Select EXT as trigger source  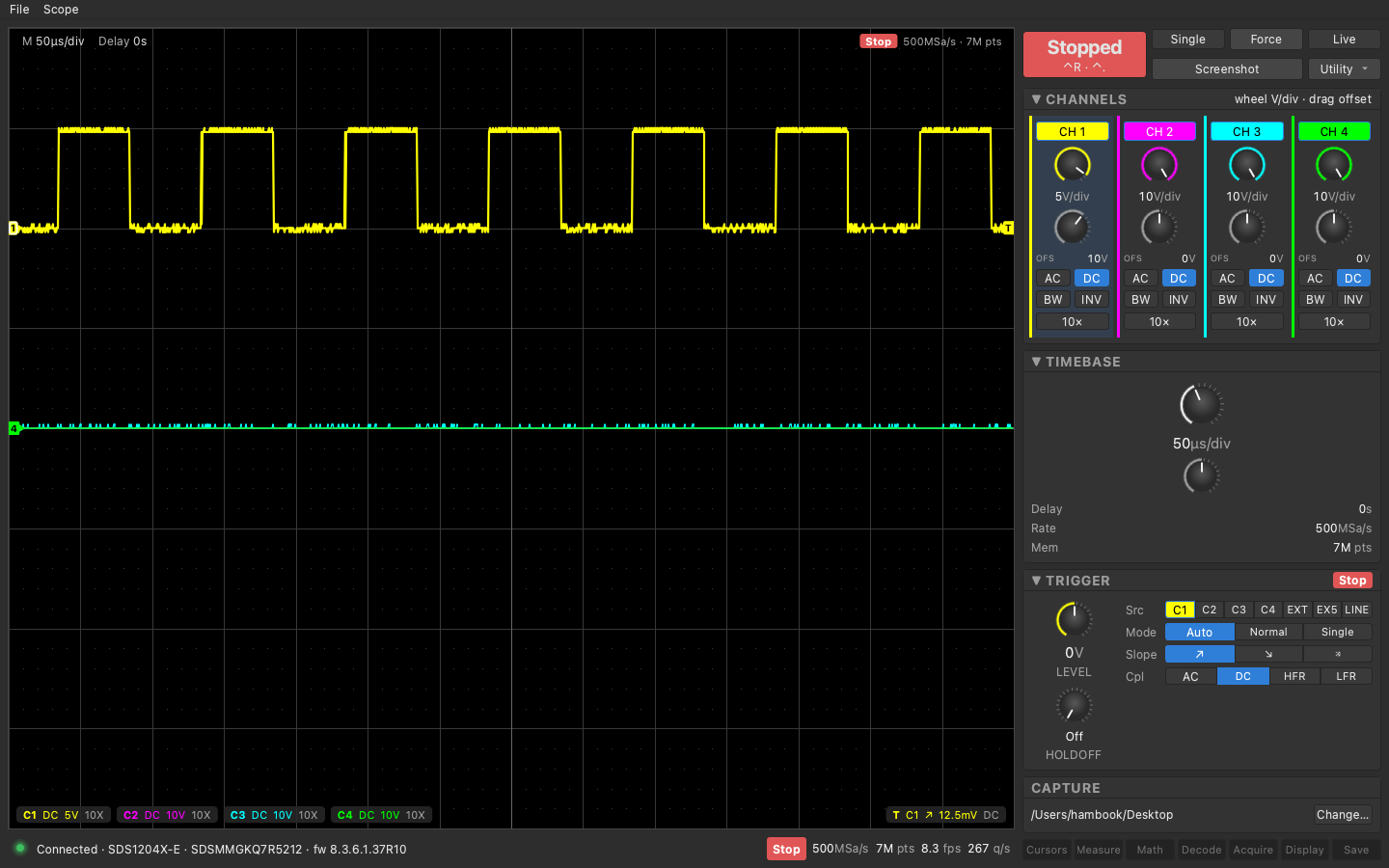(x=1297, y=610)
